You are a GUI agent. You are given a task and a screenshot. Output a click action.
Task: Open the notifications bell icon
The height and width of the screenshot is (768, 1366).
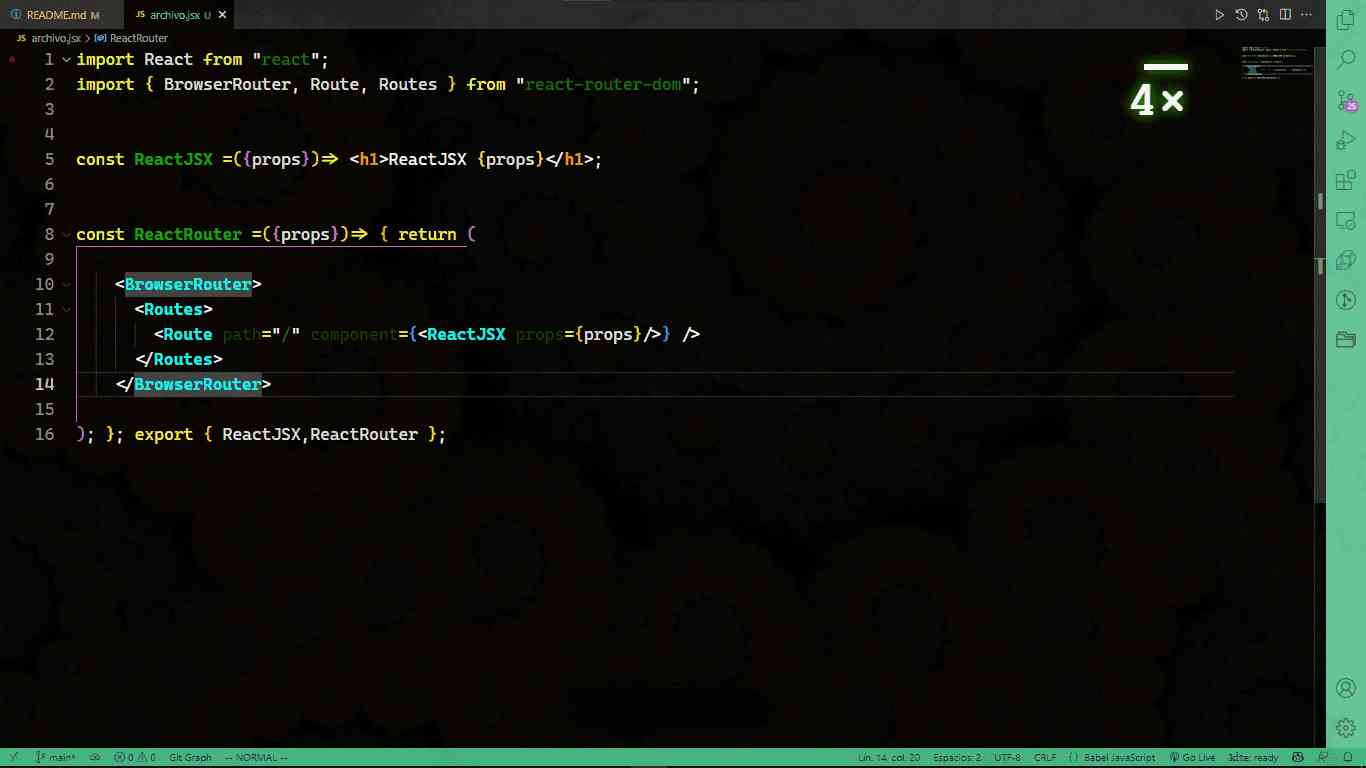point(1347,758)
